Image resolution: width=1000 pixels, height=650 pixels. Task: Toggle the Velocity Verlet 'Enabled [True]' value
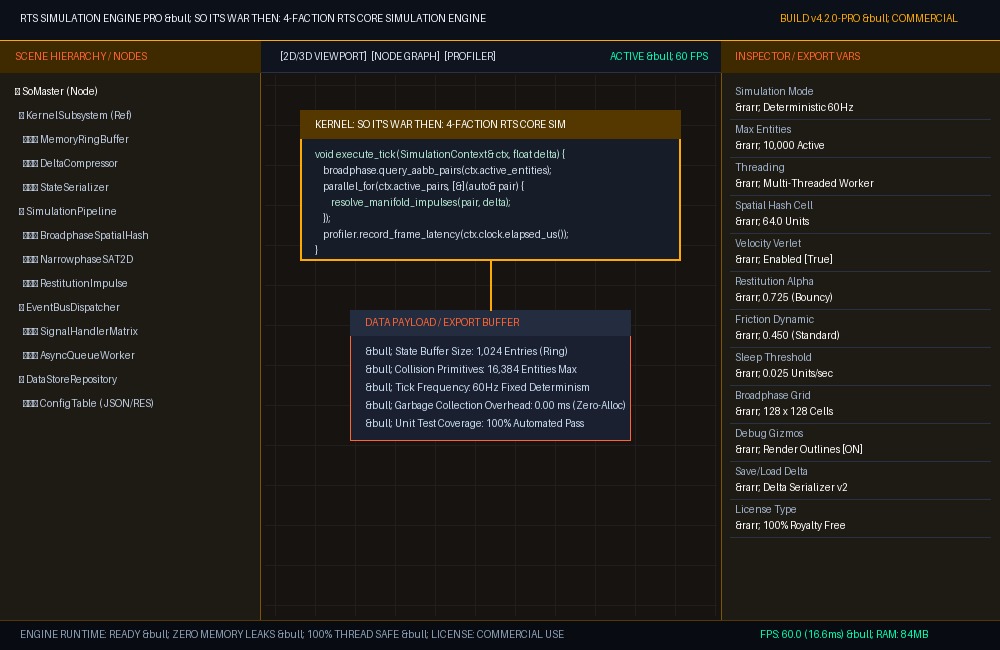[x=784, y=259]
